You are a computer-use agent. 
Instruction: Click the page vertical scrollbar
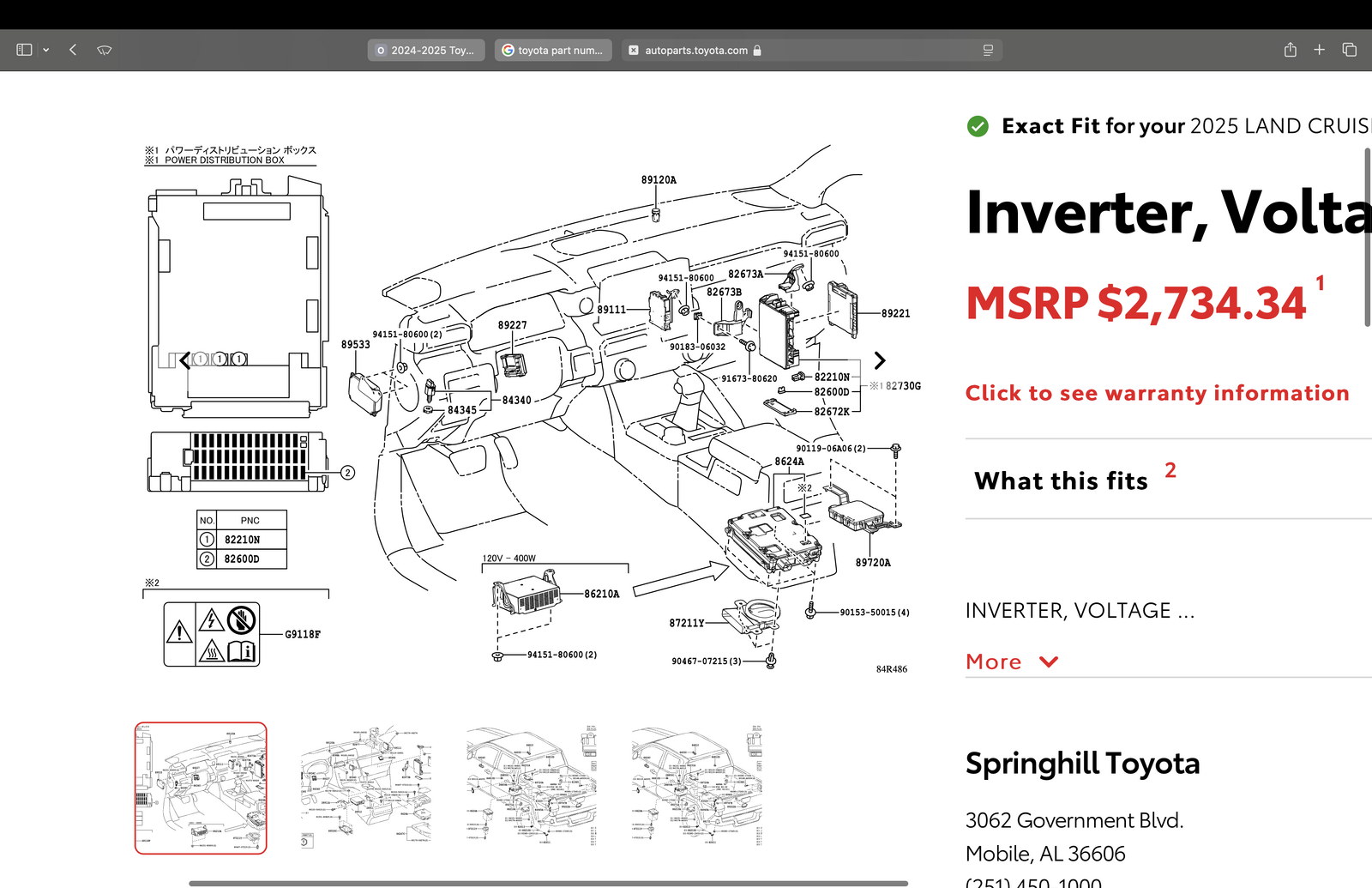1368,237
